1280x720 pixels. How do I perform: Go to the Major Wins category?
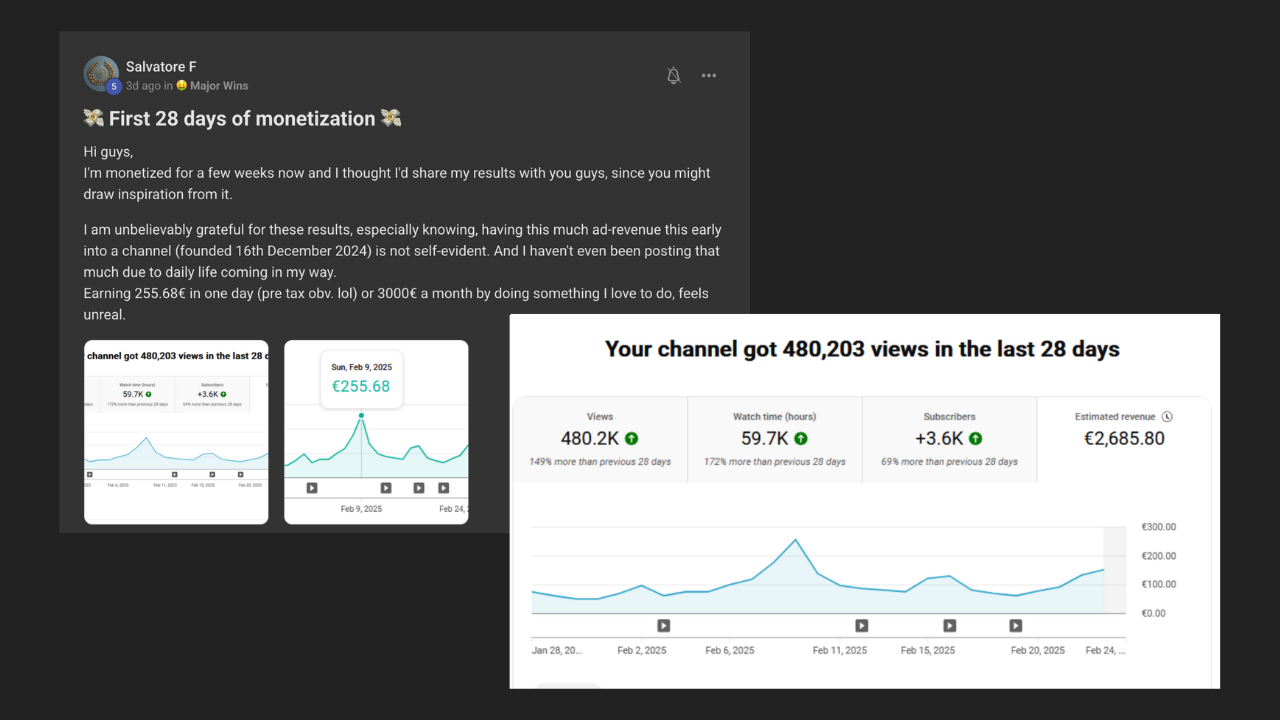tap(219, 86)
